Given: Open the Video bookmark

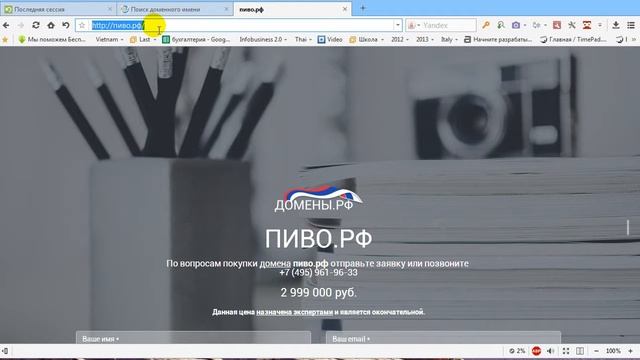Looking at the screenshot, I should click(x=330, y=40).
